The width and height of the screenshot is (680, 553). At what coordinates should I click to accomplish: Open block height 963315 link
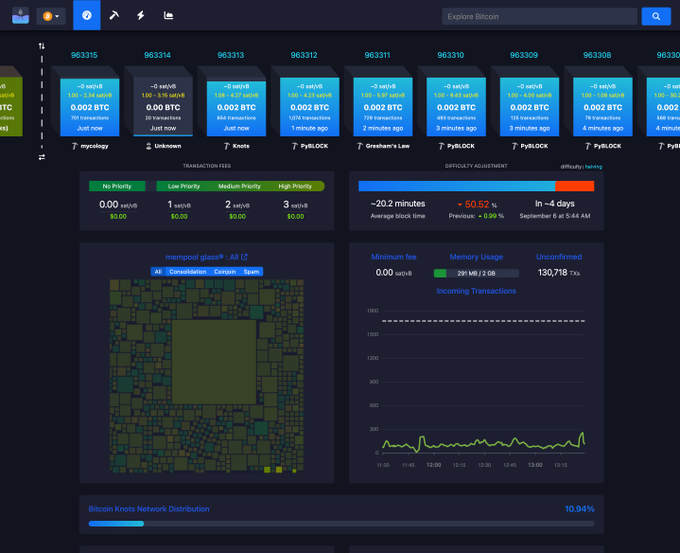coord(84,55)
